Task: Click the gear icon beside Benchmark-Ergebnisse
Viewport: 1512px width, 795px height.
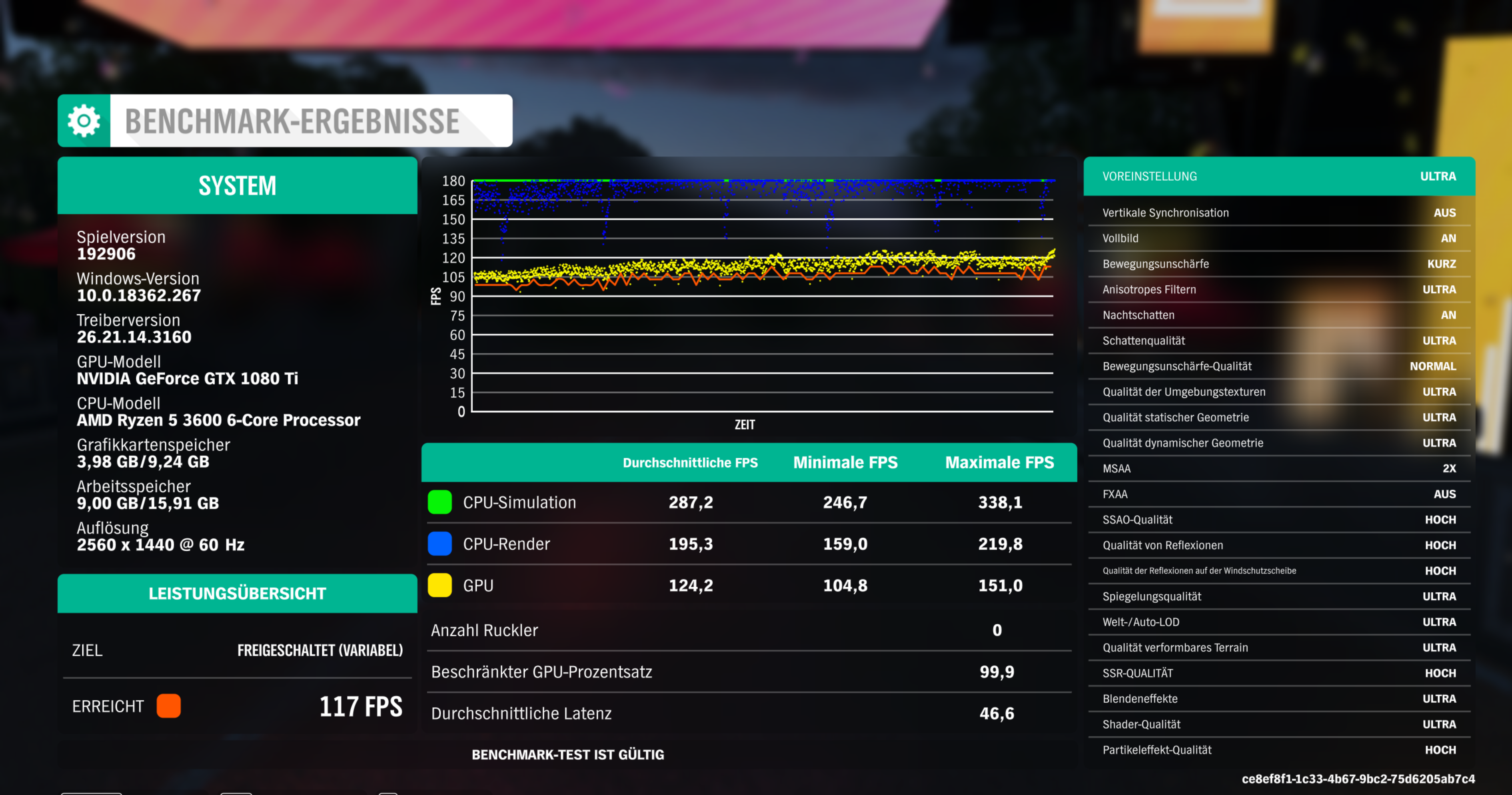Action: tap(84, 121)
